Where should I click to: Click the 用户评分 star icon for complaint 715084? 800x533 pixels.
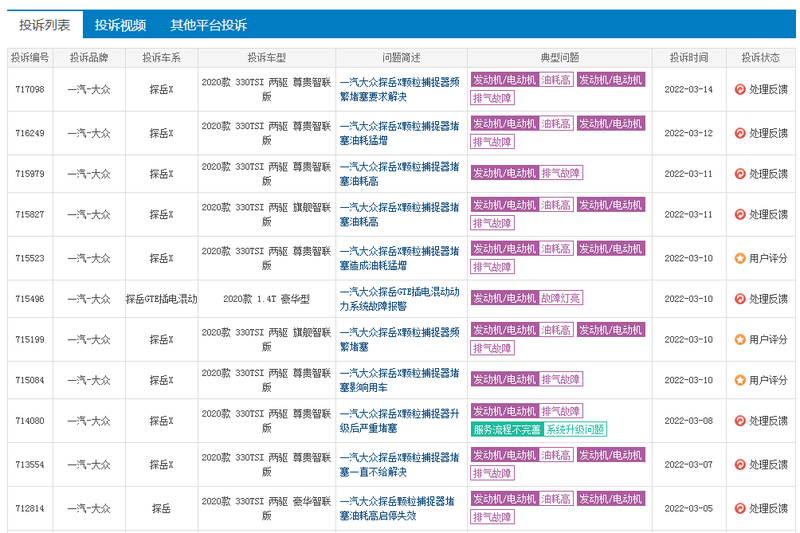(740, 380)
